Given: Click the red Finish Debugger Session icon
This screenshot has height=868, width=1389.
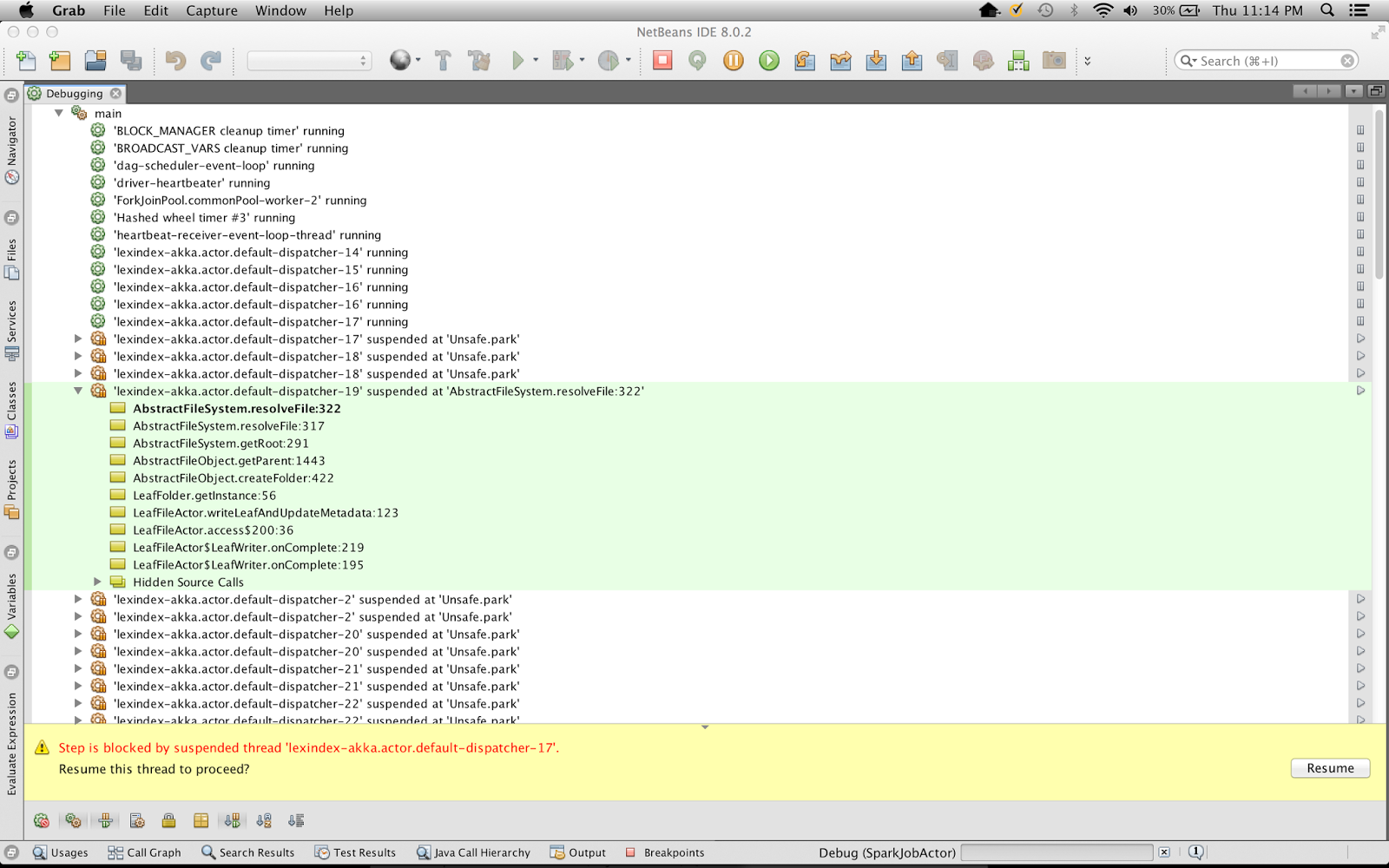Looking at the screenshot, I should [x=662, y=60].
